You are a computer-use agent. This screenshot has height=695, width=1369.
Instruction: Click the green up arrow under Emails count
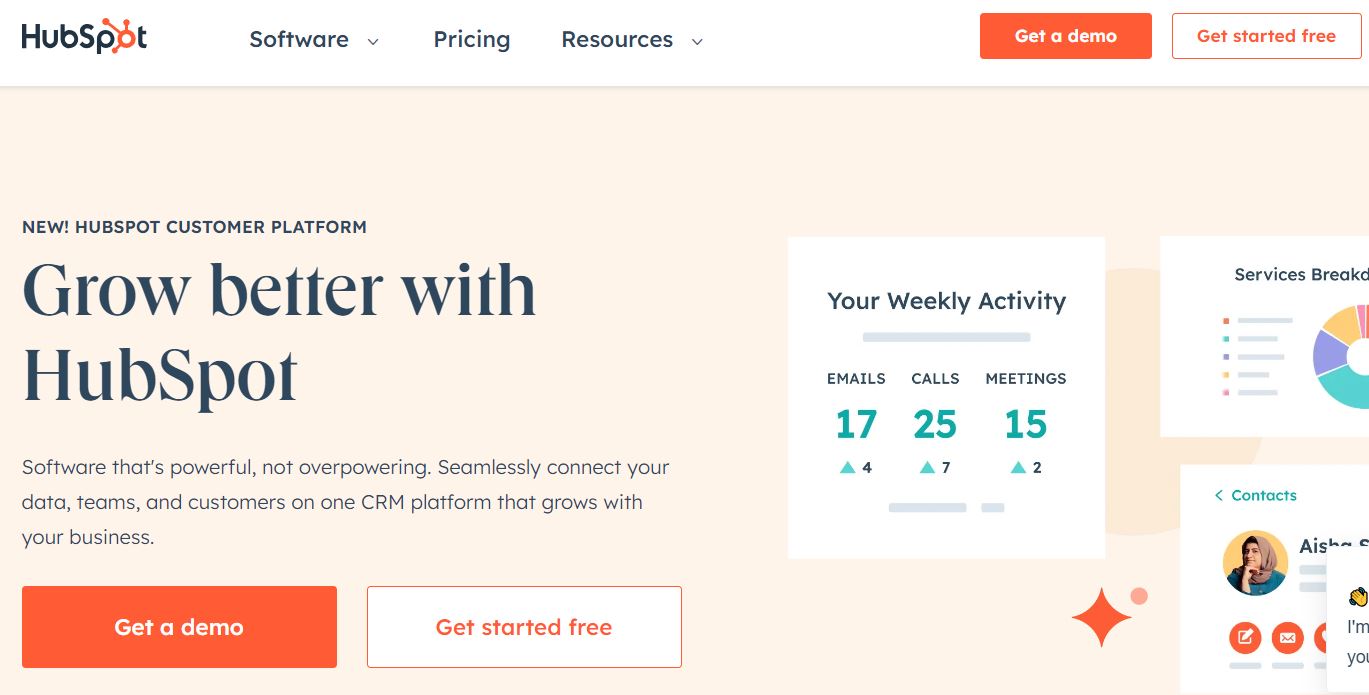pyautogui.click(x=848, y=467)
